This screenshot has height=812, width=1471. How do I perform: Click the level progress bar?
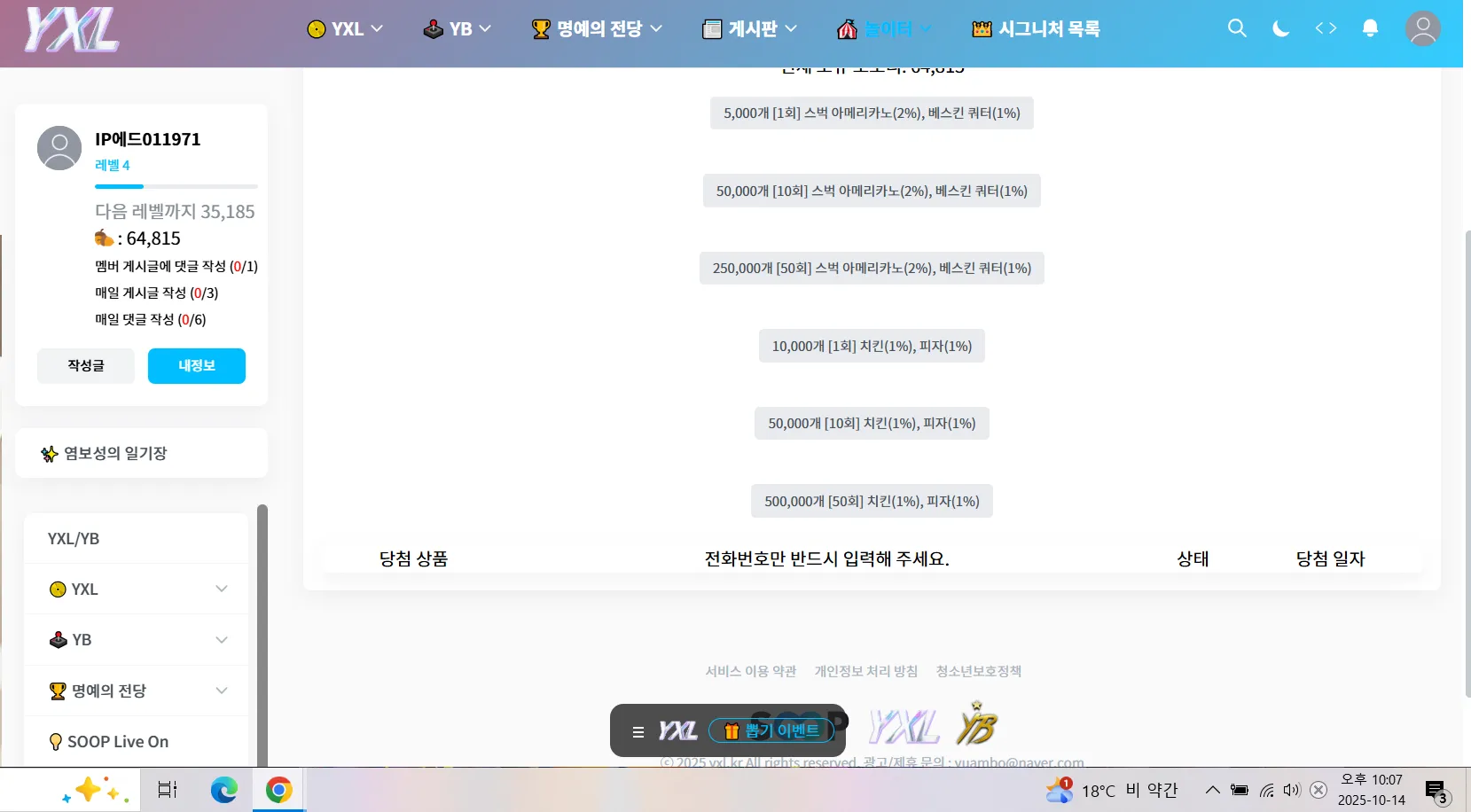tap(176, 186)
